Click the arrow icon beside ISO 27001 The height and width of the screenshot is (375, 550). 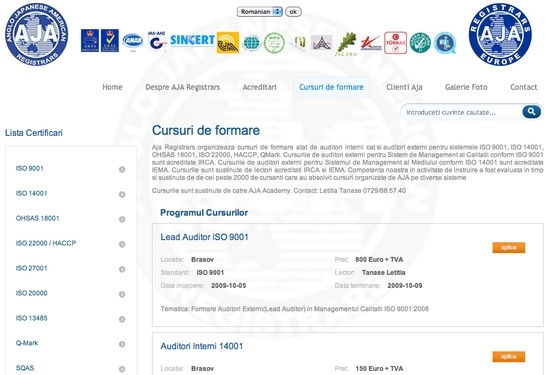coord(122,269)
